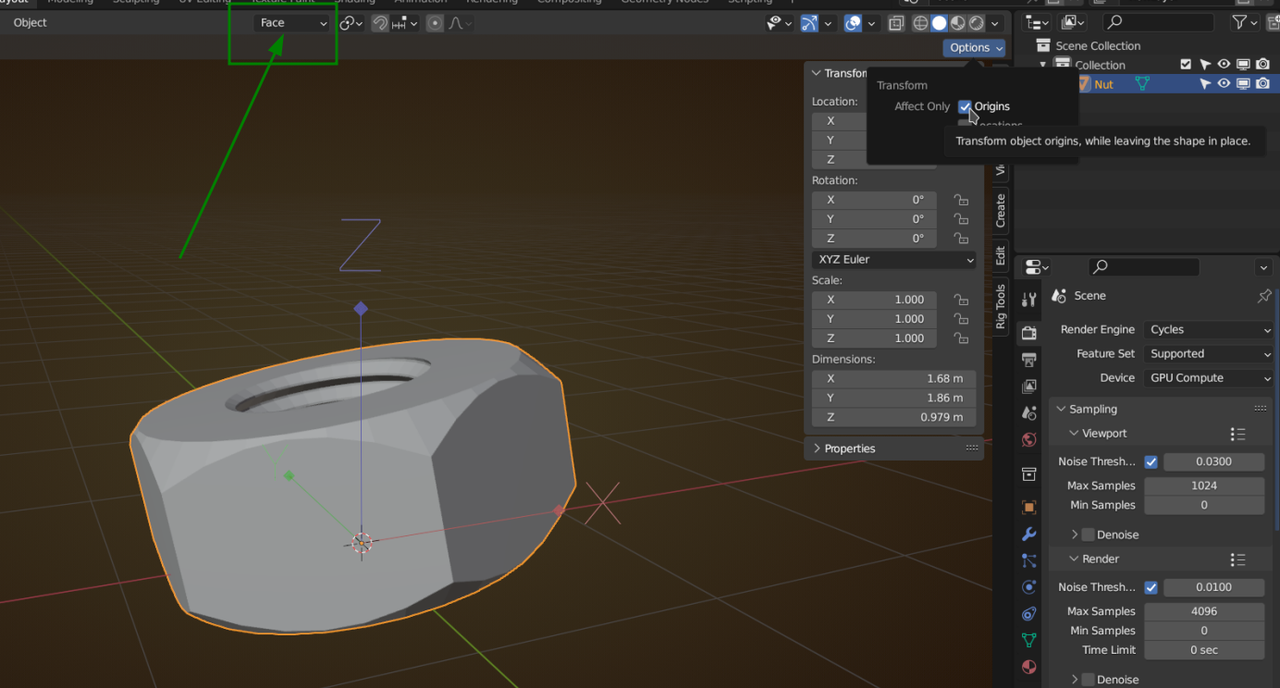Open the Material properties sphere tab
1280x688 pixels.
[x=1029, y=667]
